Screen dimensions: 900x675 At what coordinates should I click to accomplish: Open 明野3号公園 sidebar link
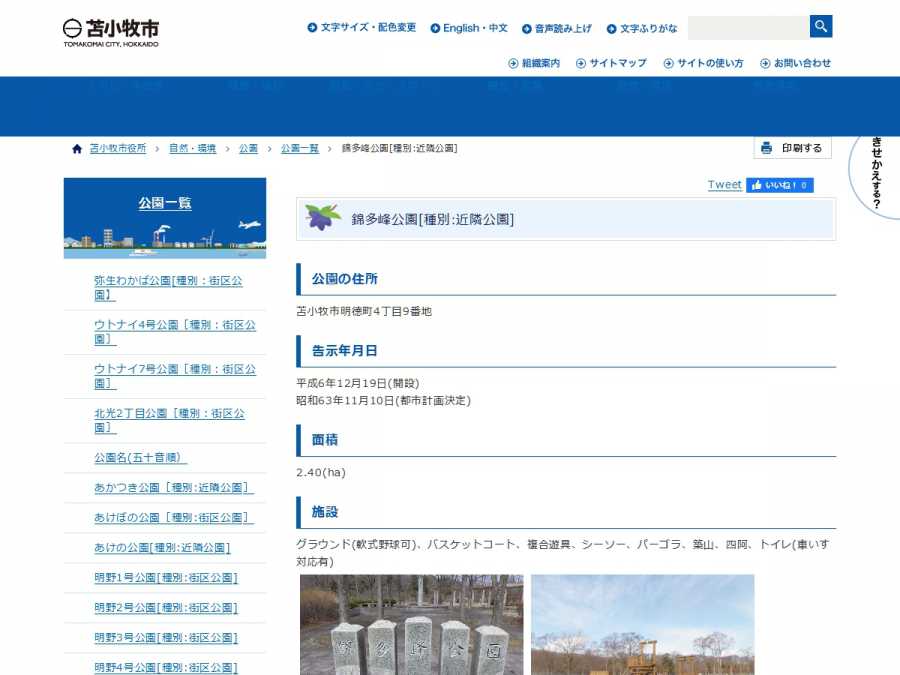tap(166, 637)
